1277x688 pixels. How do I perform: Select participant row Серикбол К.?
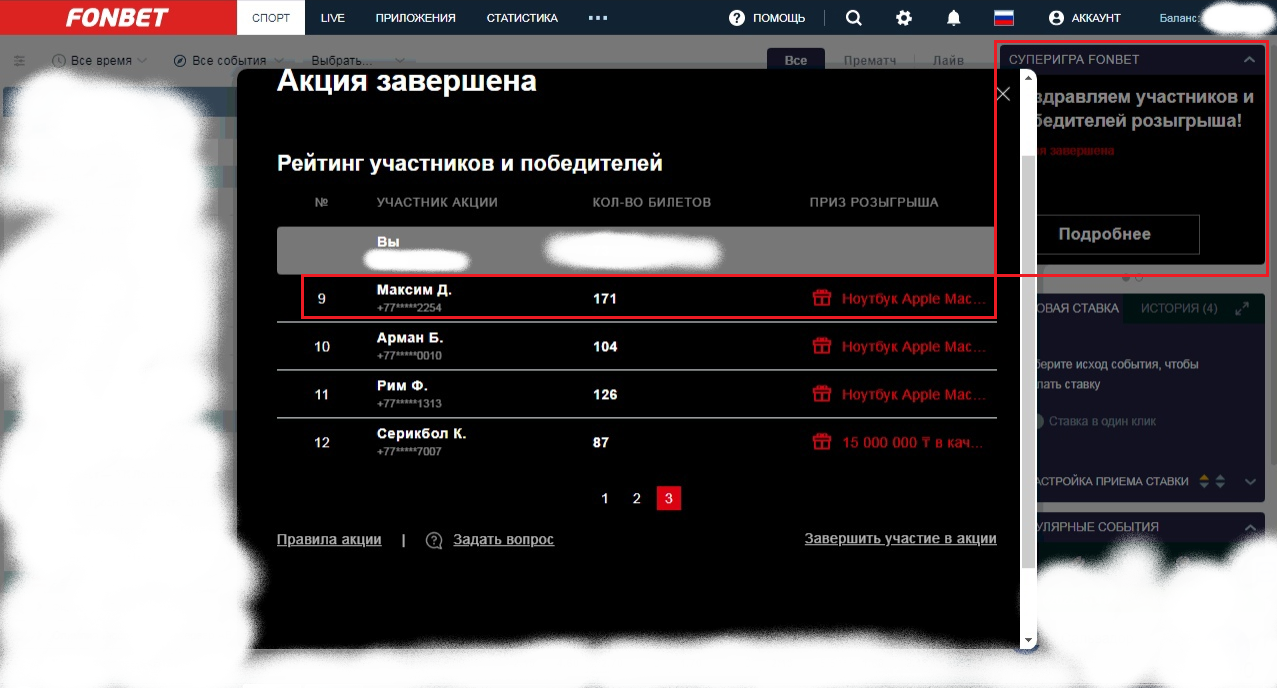[636, 442]
